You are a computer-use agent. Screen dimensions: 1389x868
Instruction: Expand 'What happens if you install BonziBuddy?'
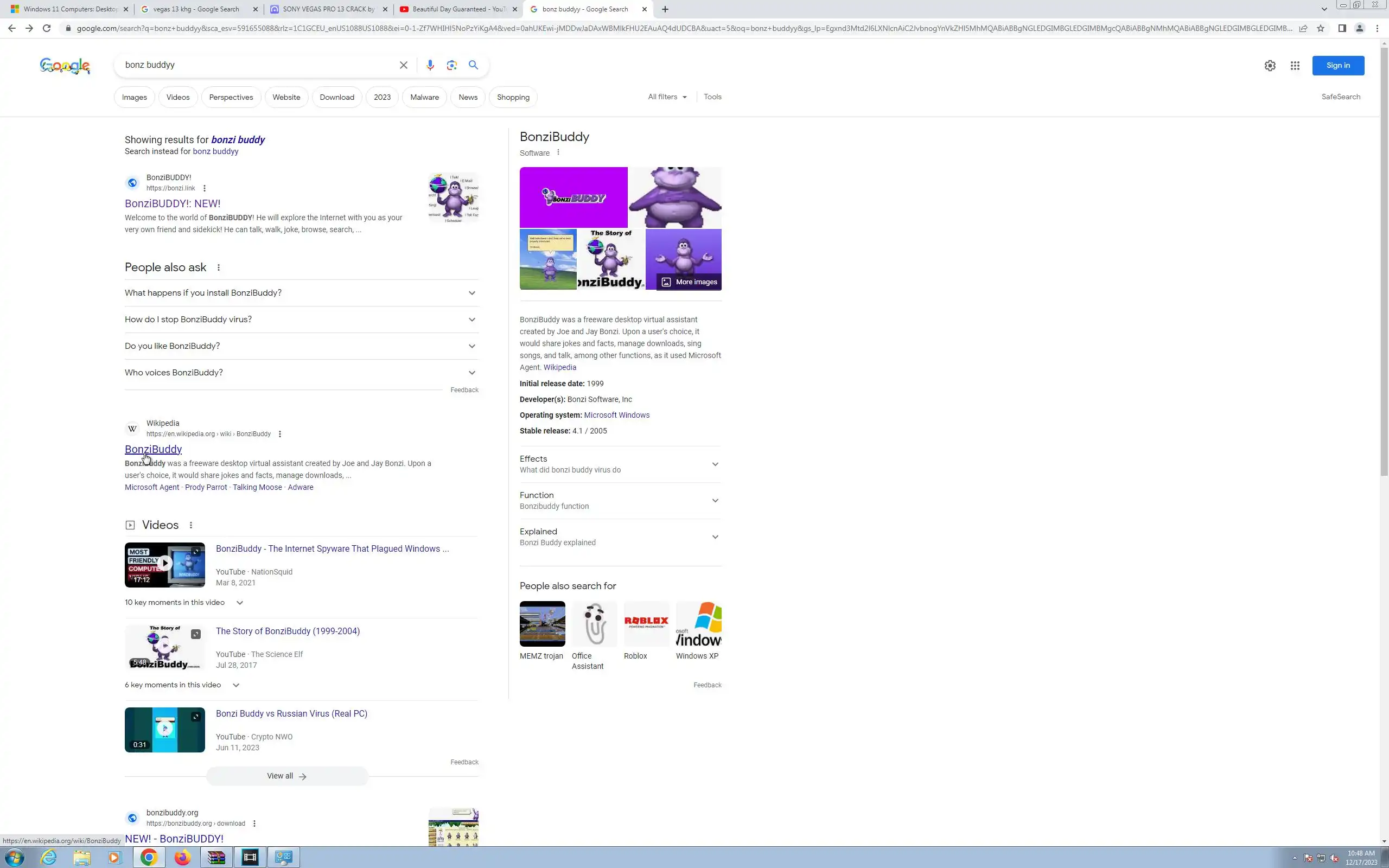(301, 293)
